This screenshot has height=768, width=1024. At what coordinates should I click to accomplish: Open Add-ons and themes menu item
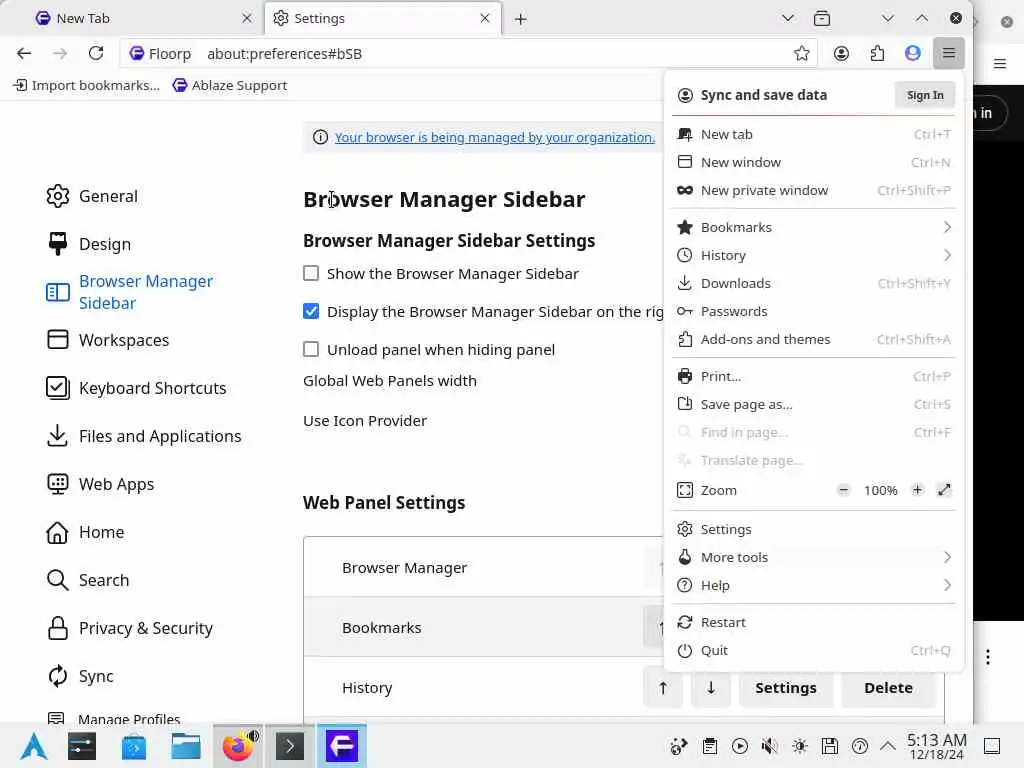[x=814, y=340]
